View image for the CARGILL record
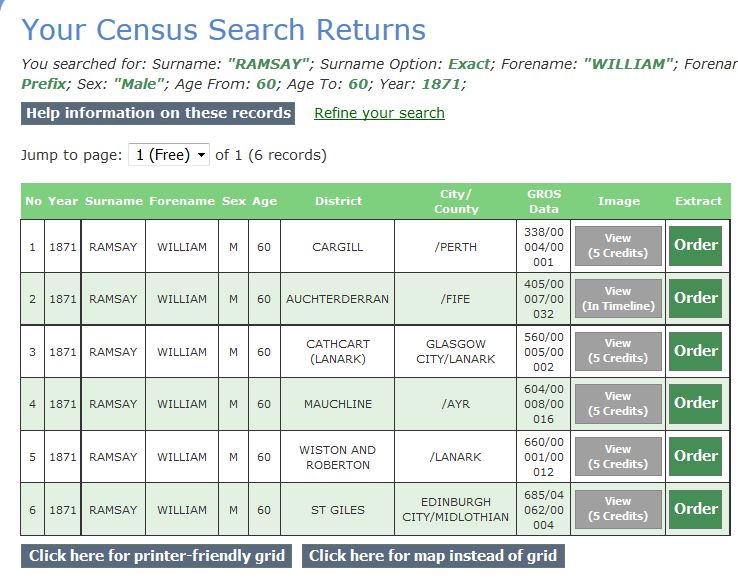This screenshot has width=738, height=582. (x=618, y=246)
